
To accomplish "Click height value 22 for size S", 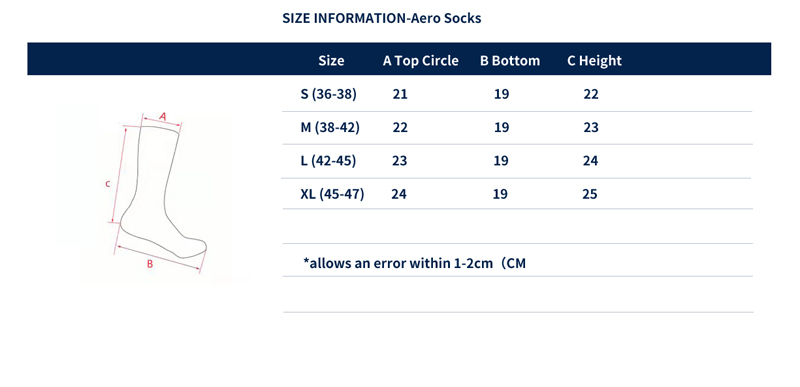I will [x=591, y=94].
